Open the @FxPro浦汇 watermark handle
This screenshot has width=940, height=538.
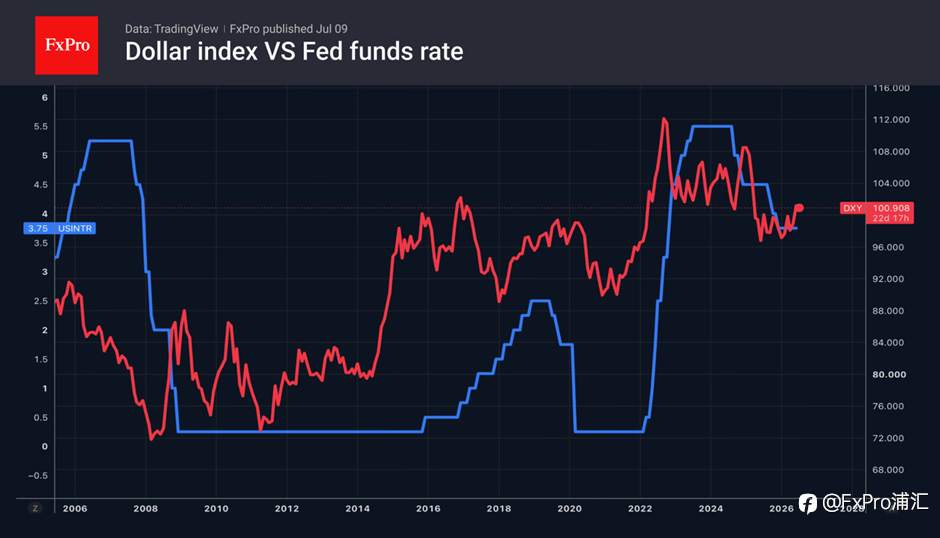pos(875,503)
